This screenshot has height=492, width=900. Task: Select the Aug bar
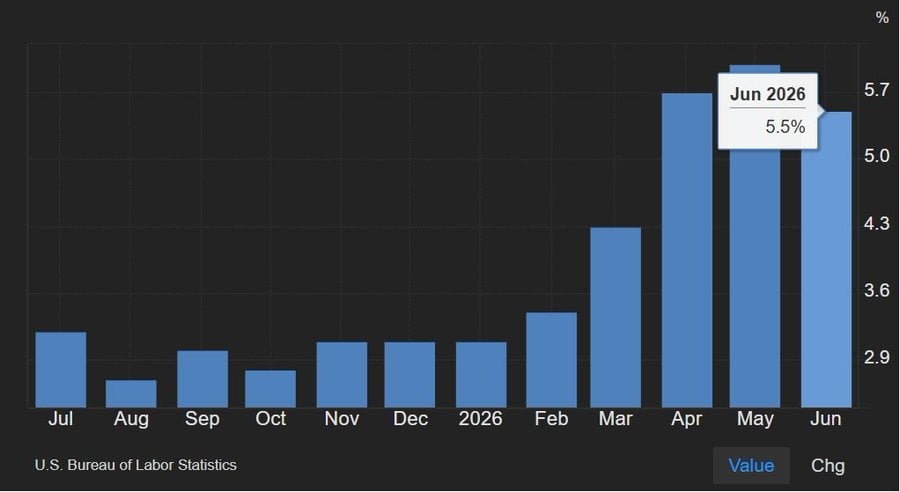click(131, 394)
